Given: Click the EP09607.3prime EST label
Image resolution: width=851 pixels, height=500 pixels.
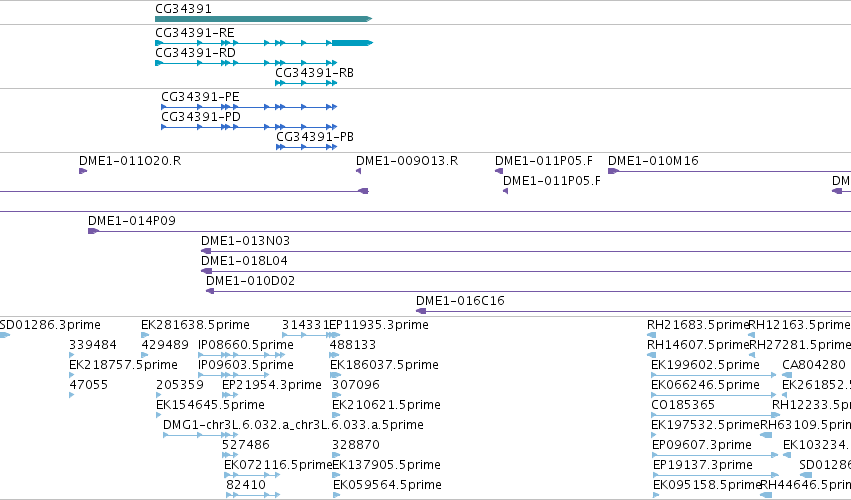Looking at the screenshot, I should pyautogui.click(x=702, y=445).
